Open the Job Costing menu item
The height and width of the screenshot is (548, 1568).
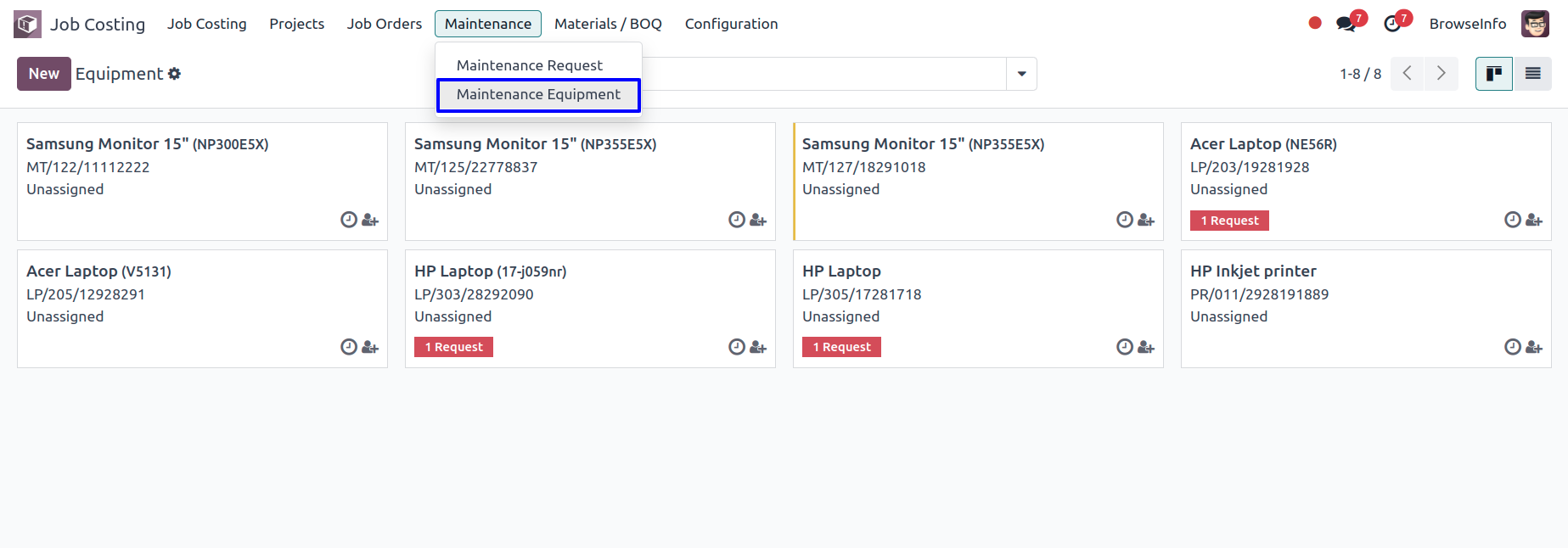207,24
